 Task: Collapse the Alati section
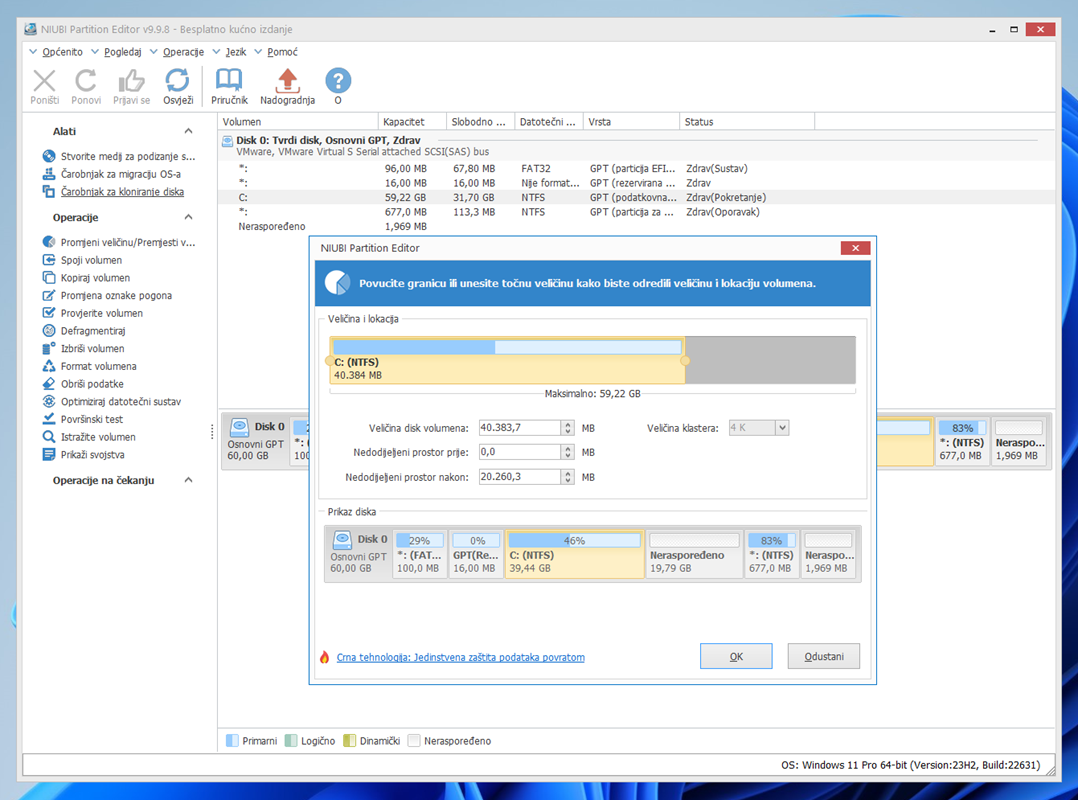point(188,132)
